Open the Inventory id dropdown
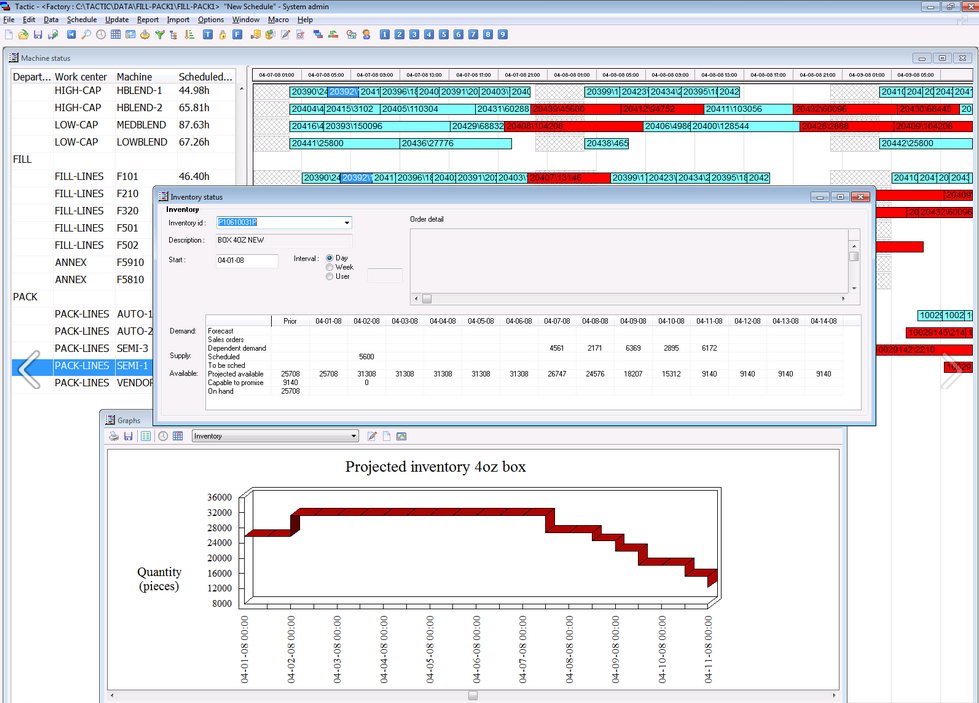 [347, 222]
